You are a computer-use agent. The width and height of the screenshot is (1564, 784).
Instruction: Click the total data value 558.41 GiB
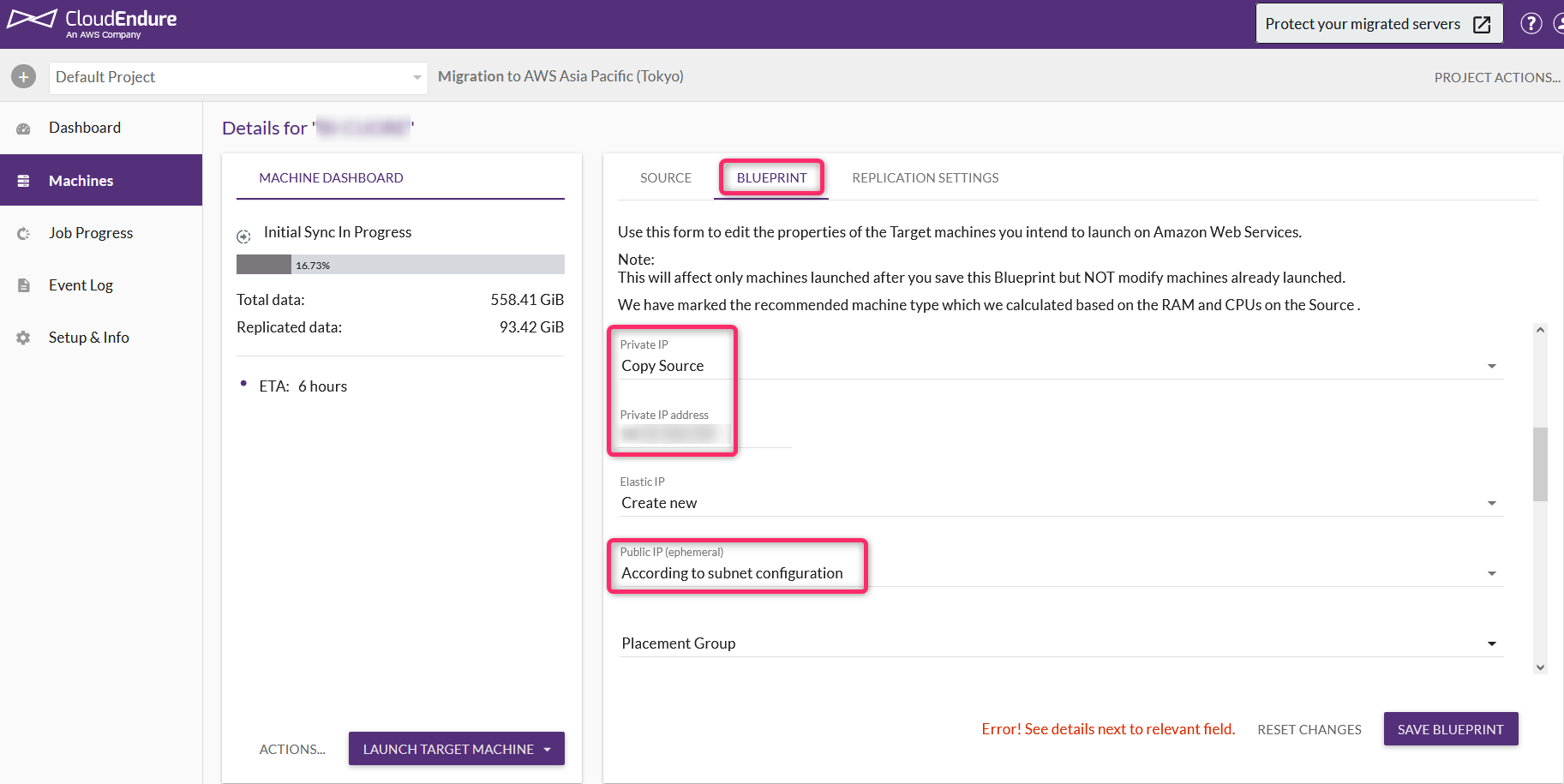coord(527,300)
